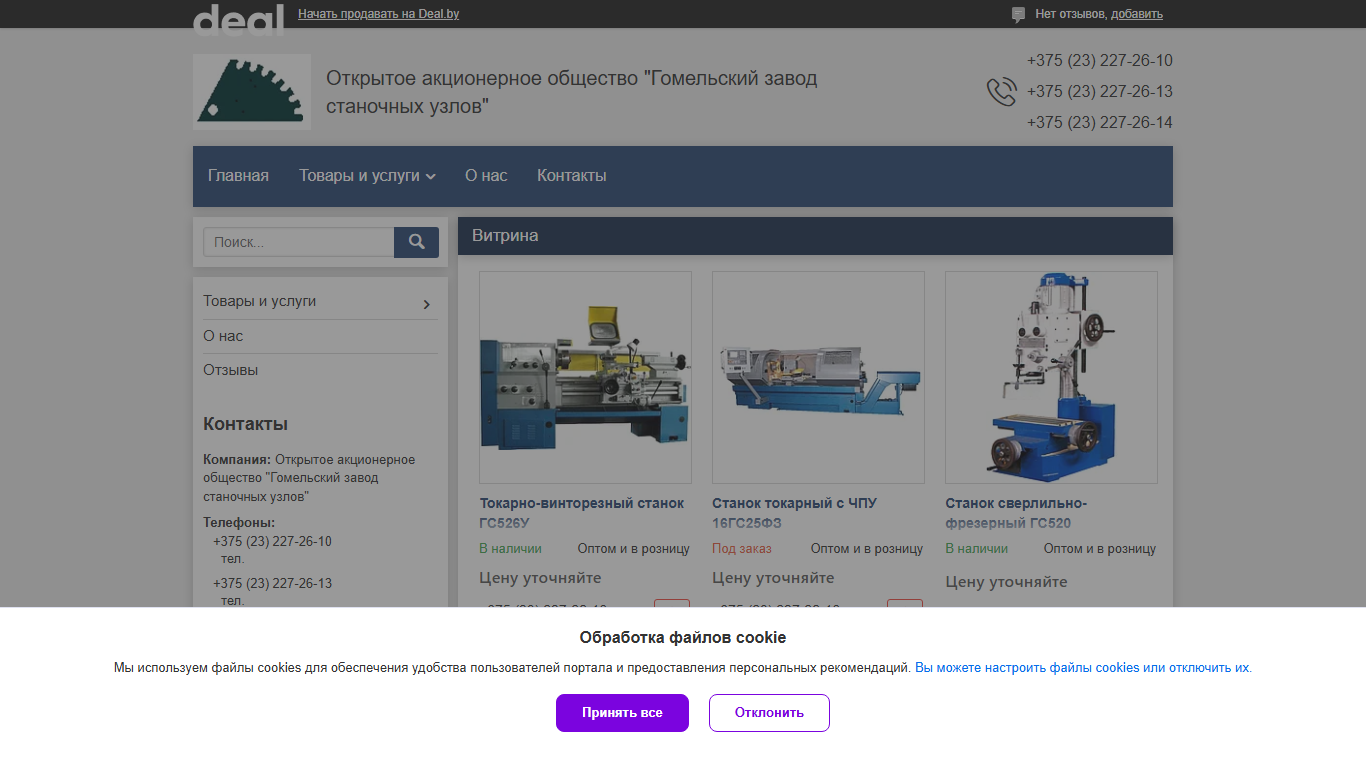Image resolution: width=1366 pixels, height=768 pixels.
Task: Accept all cookies with 'Принять все'
Action: click(622, 713)
